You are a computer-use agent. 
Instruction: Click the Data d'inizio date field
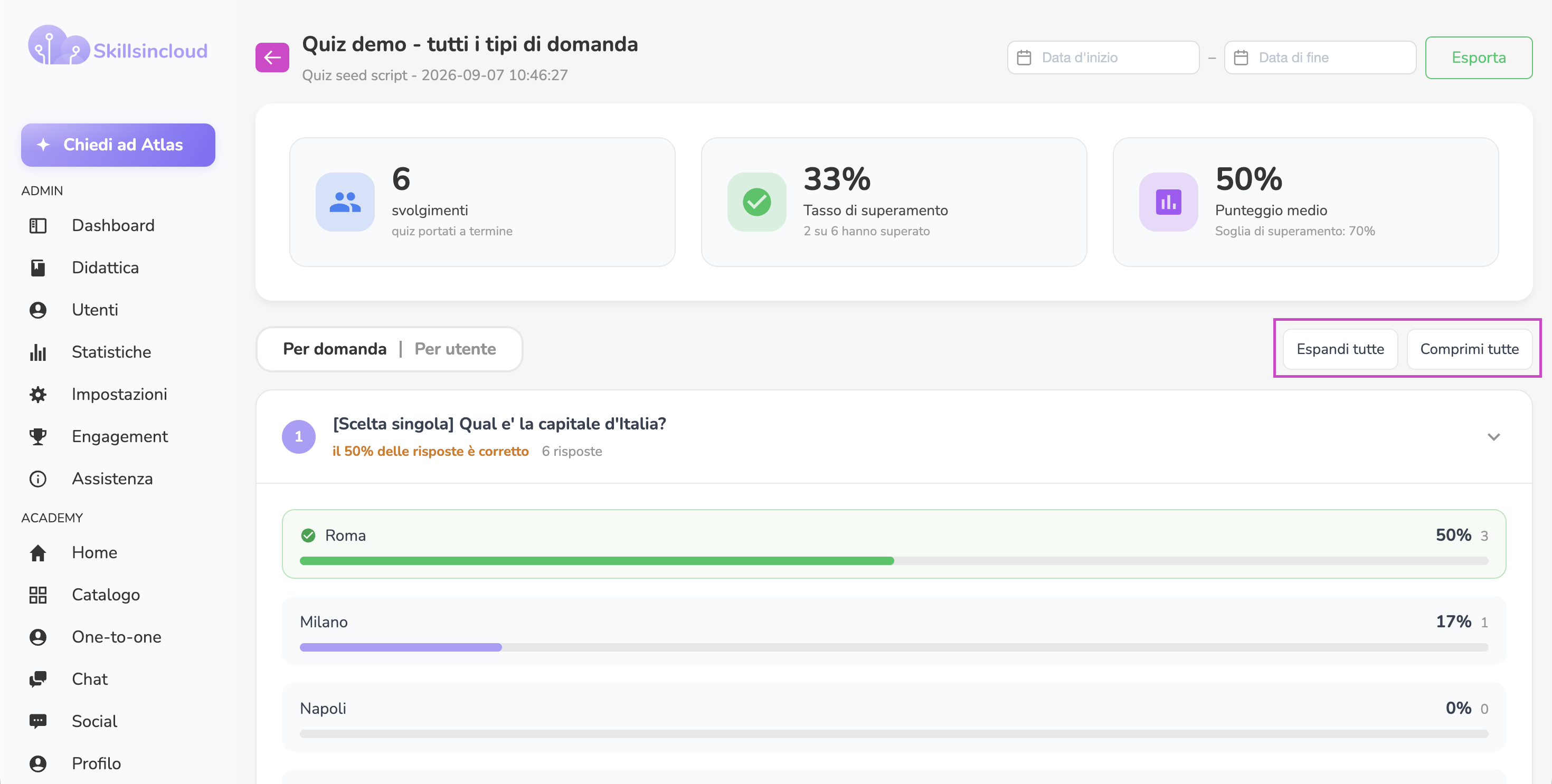tap(1103, 57)
